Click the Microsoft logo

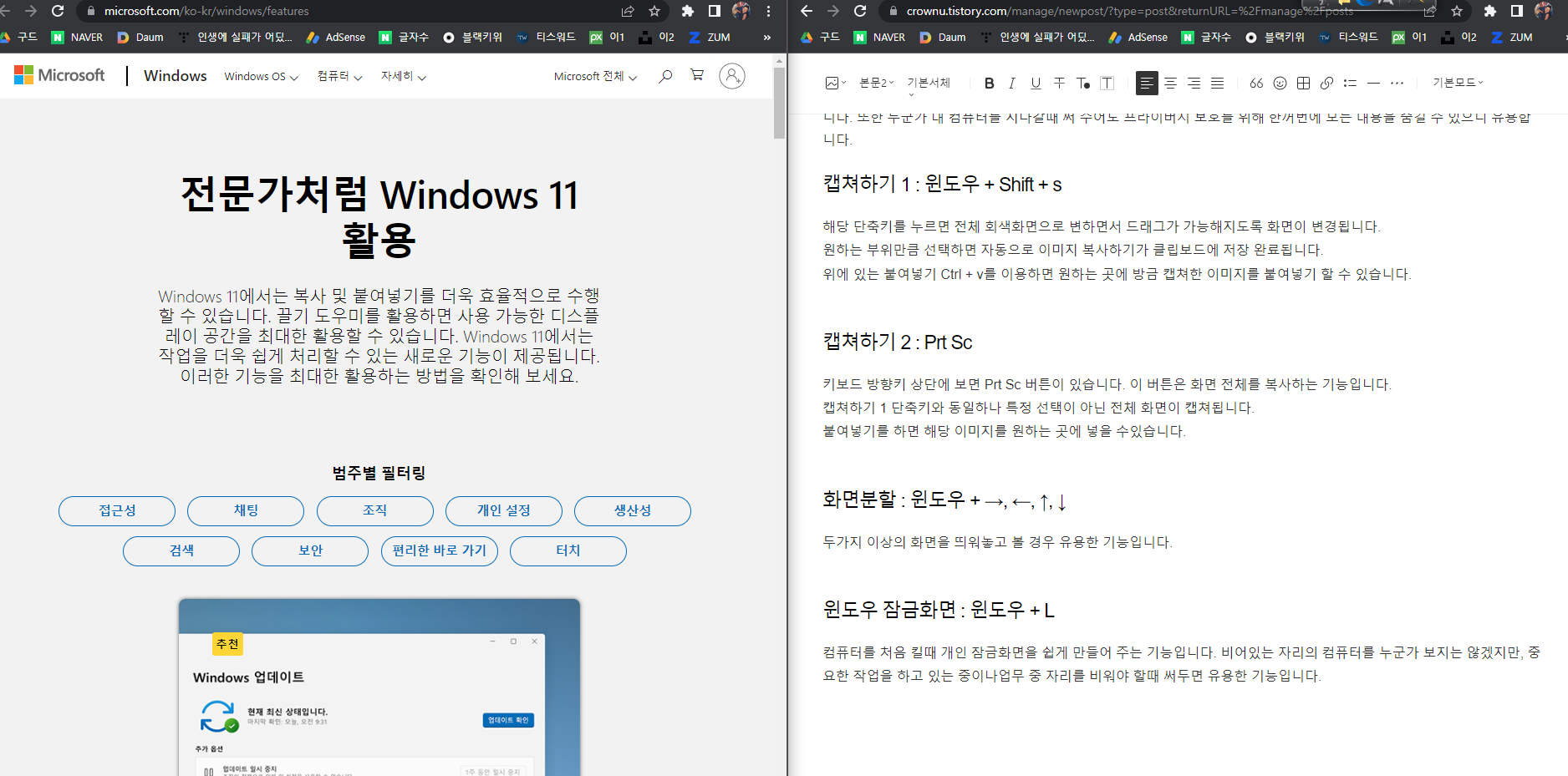(x=59, y=75)
